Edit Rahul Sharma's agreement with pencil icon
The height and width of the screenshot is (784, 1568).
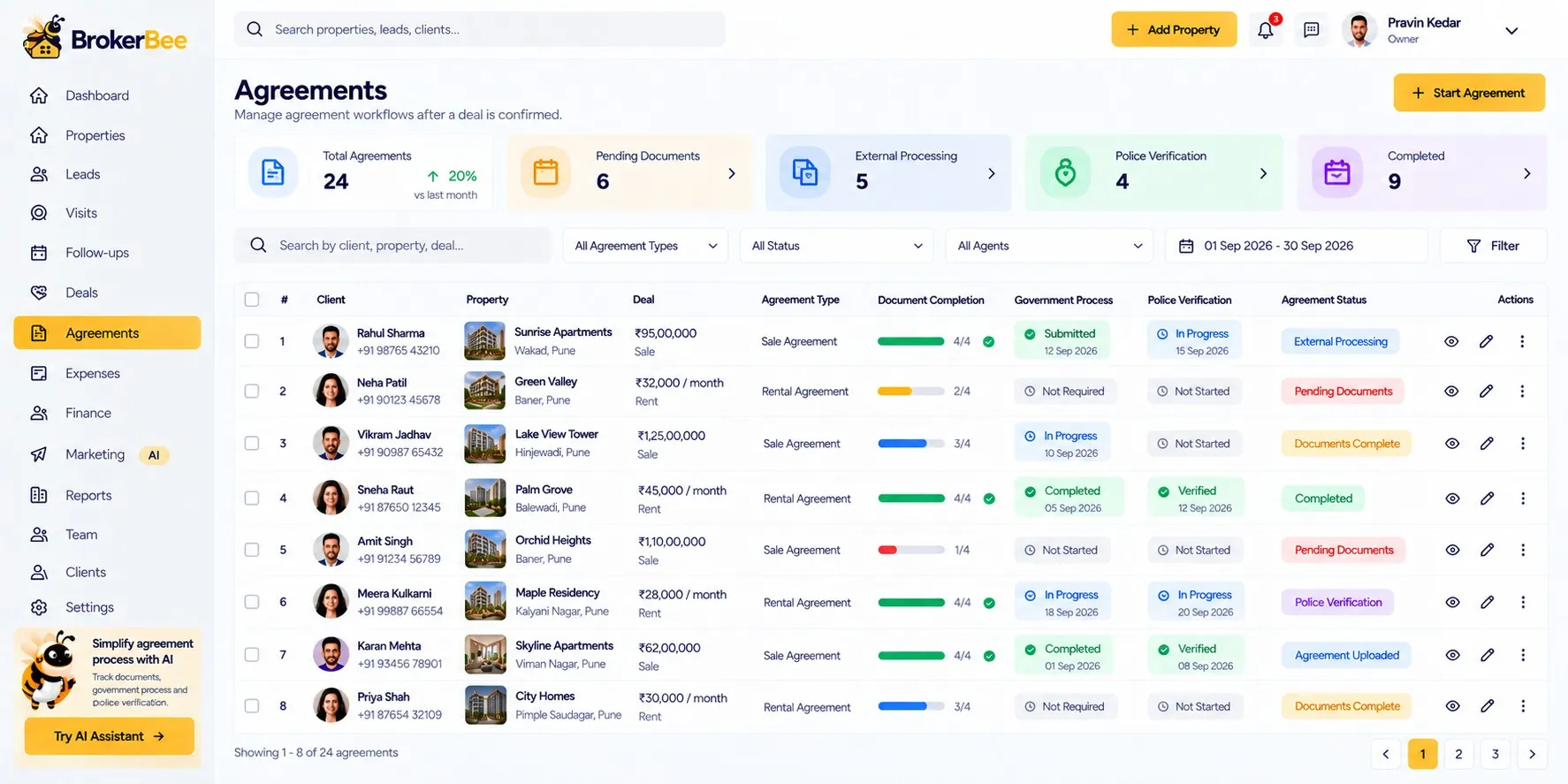pos(1487,341)
